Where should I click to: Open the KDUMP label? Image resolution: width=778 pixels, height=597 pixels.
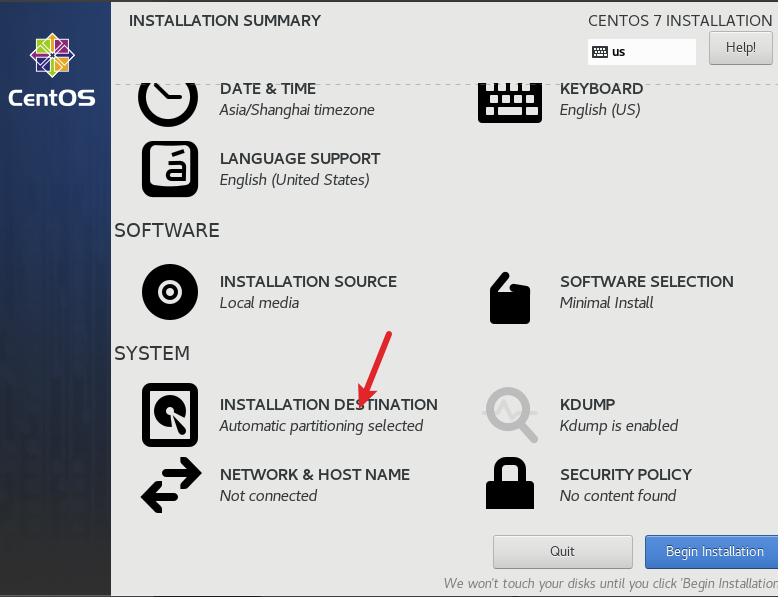(x=587, y=405)
